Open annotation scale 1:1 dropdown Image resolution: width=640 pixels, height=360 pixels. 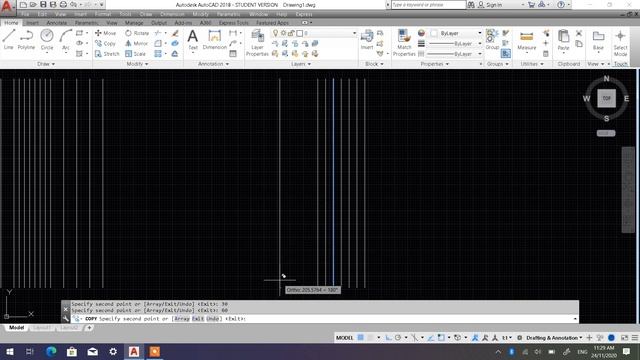click(x=507, y=338)
